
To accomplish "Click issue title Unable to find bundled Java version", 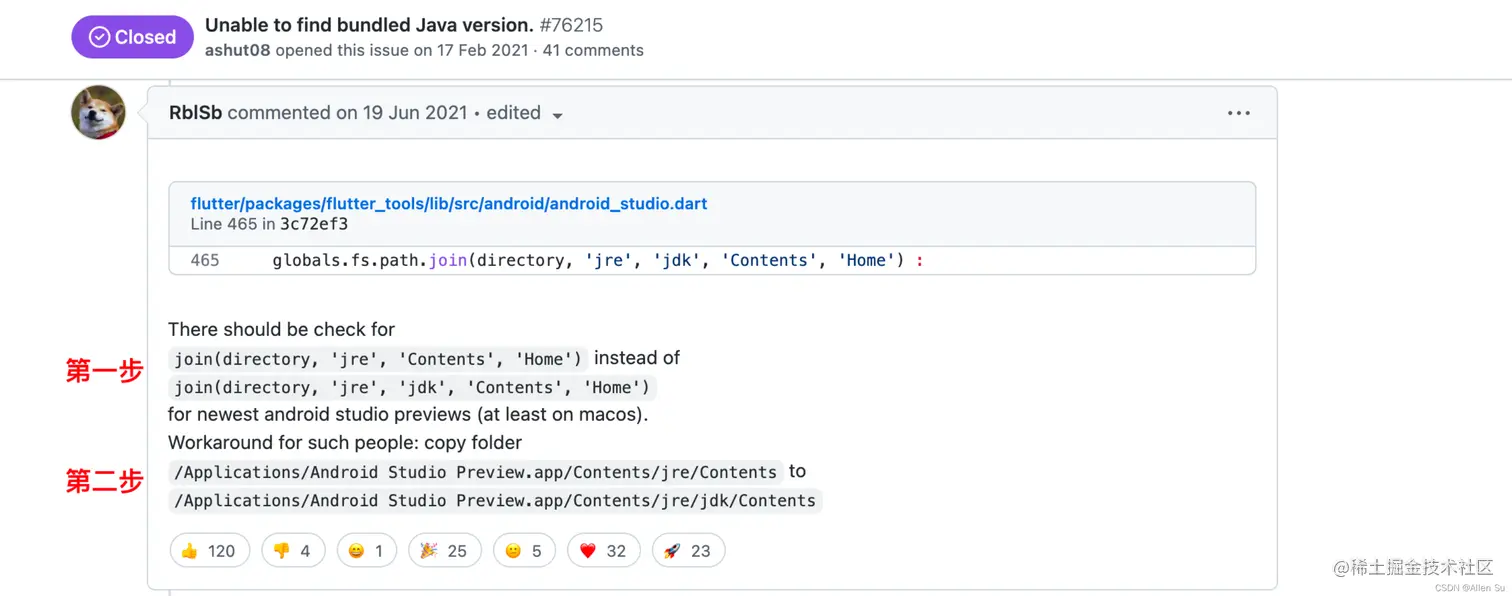I will (369, 25).
